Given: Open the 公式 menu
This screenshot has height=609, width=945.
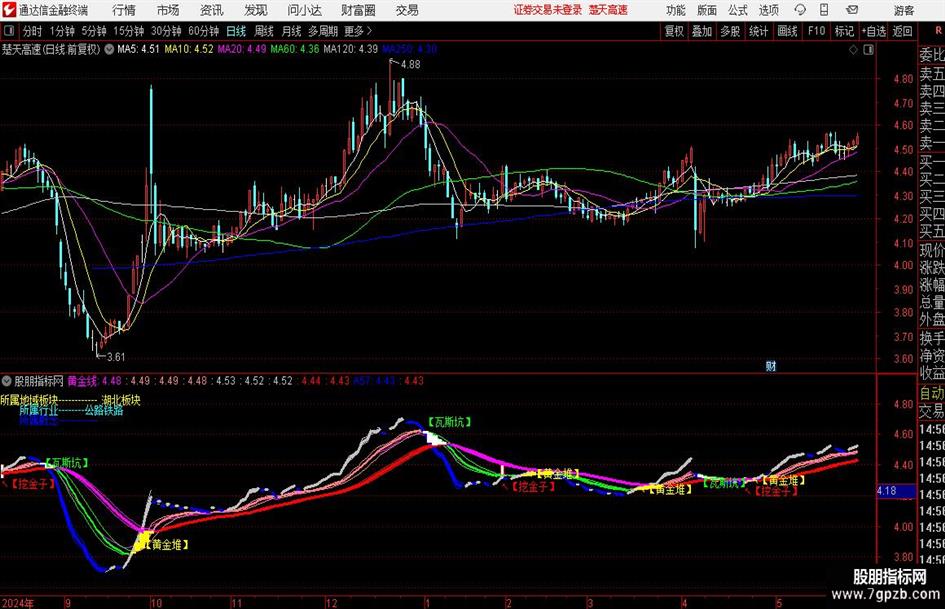Looking at the screenshot, I should point(738,10).
